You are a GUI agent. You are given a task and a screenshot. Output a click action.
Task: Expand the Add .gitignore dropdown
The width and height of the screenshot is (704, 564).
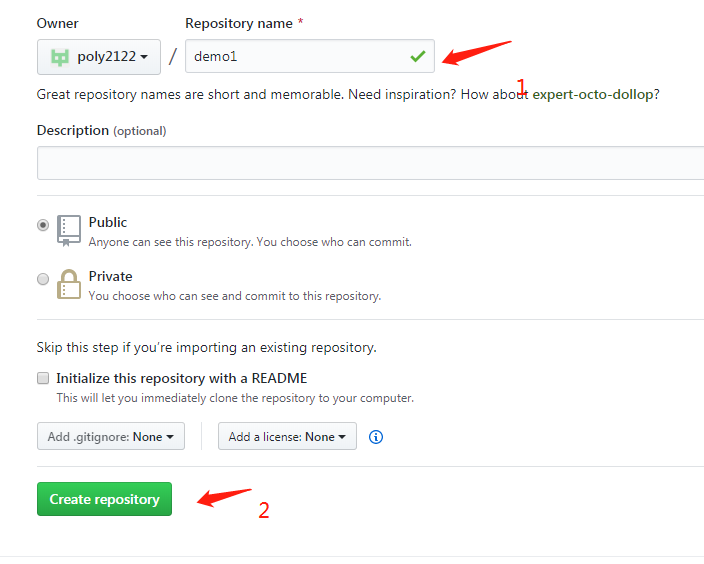coord(110,437)
